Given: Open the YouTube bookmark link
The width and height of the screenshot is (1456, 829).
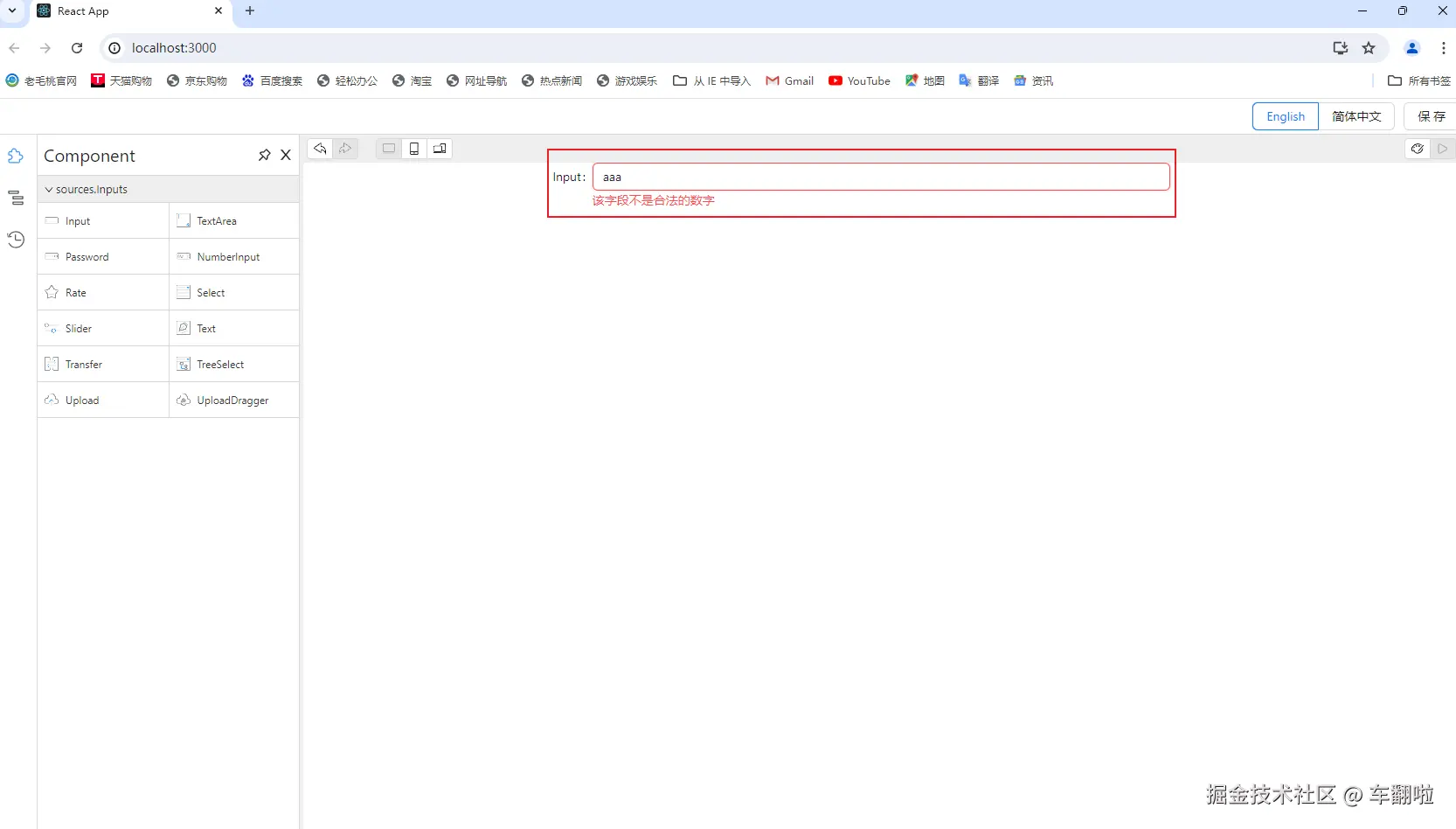Looking at the screenshot, I should click(859, 80).
